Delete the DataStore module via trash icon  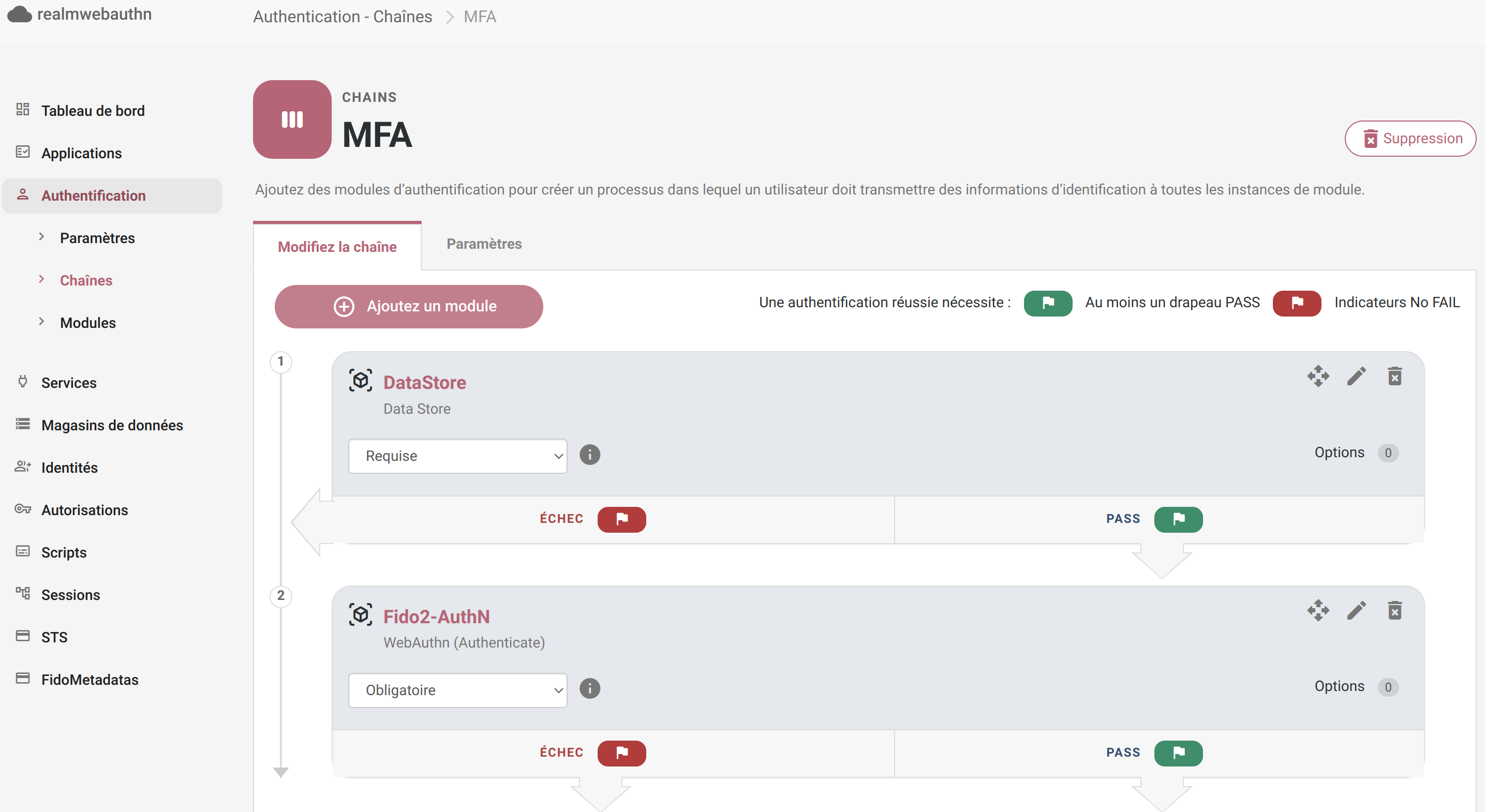1394,377
